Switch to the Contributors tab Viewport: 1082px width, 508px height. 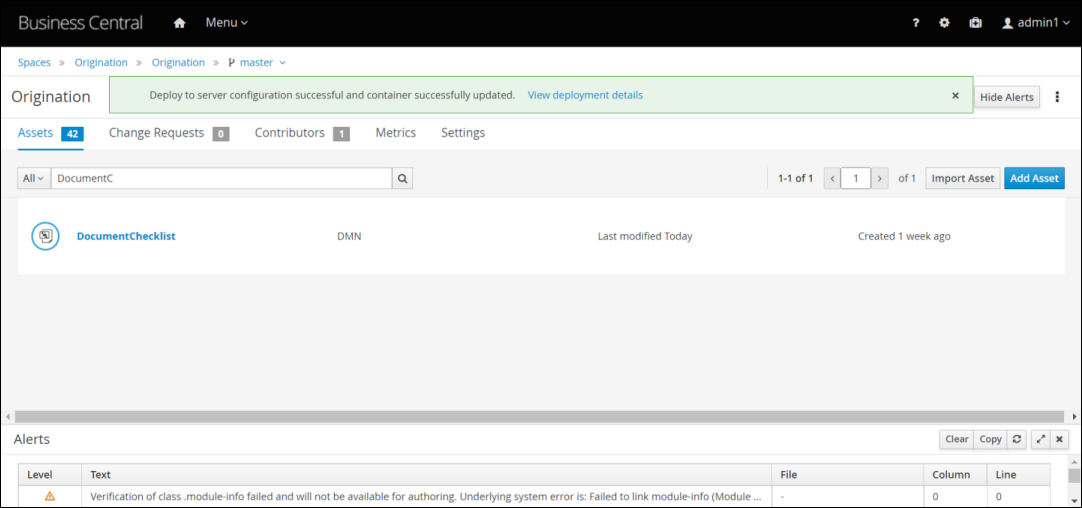click(x=302, y=133)
